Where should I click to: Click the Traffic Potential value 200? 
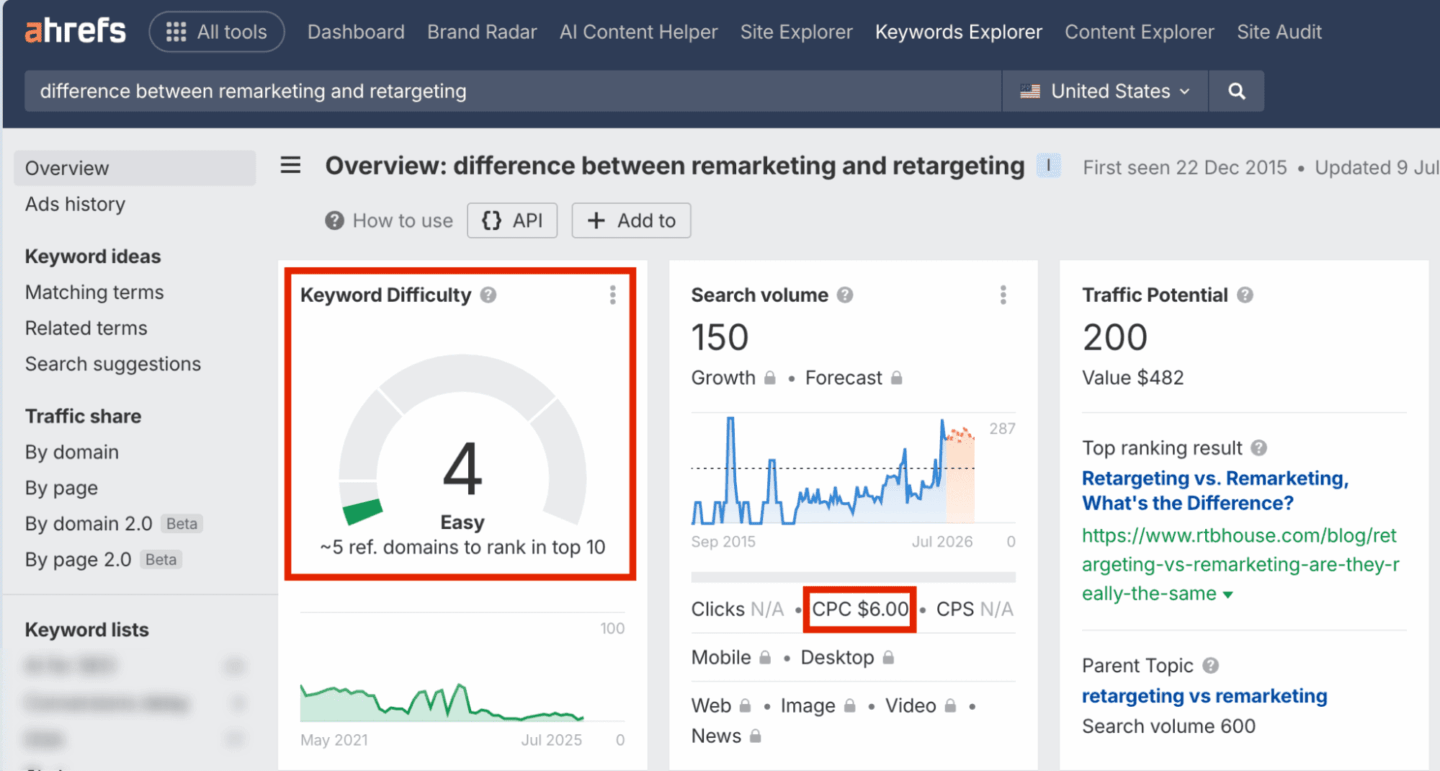[1115, 338]
